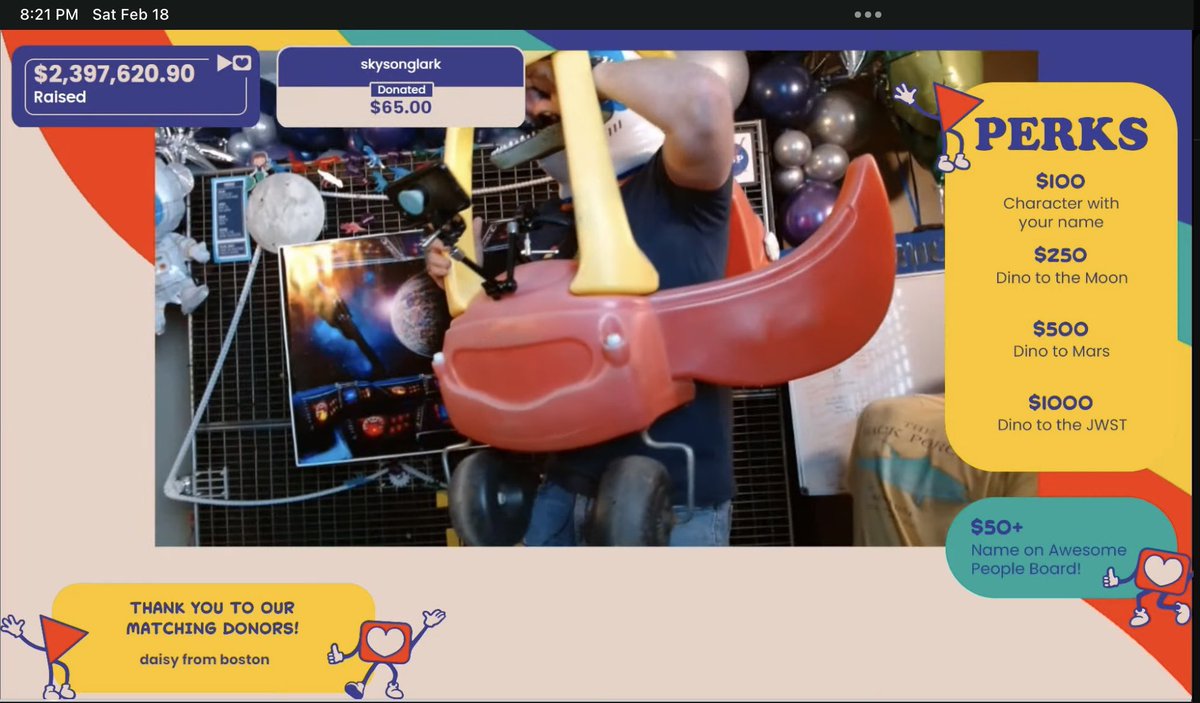Select the Donated label badge

coord(400,90)
